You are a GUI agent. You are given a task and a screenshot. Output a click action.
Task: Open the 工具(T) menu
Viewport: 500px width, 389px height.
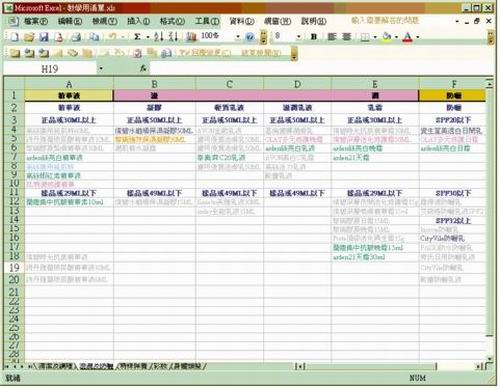207,21
